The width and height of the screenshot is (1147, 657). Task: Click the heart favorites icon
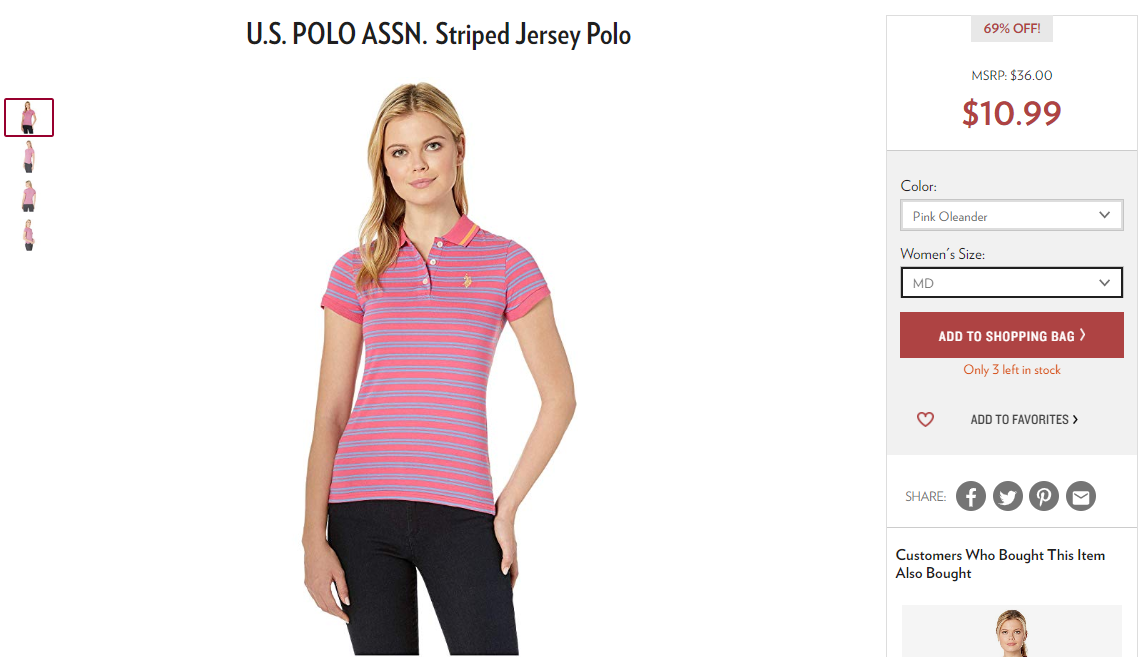(x=925, y=419)
